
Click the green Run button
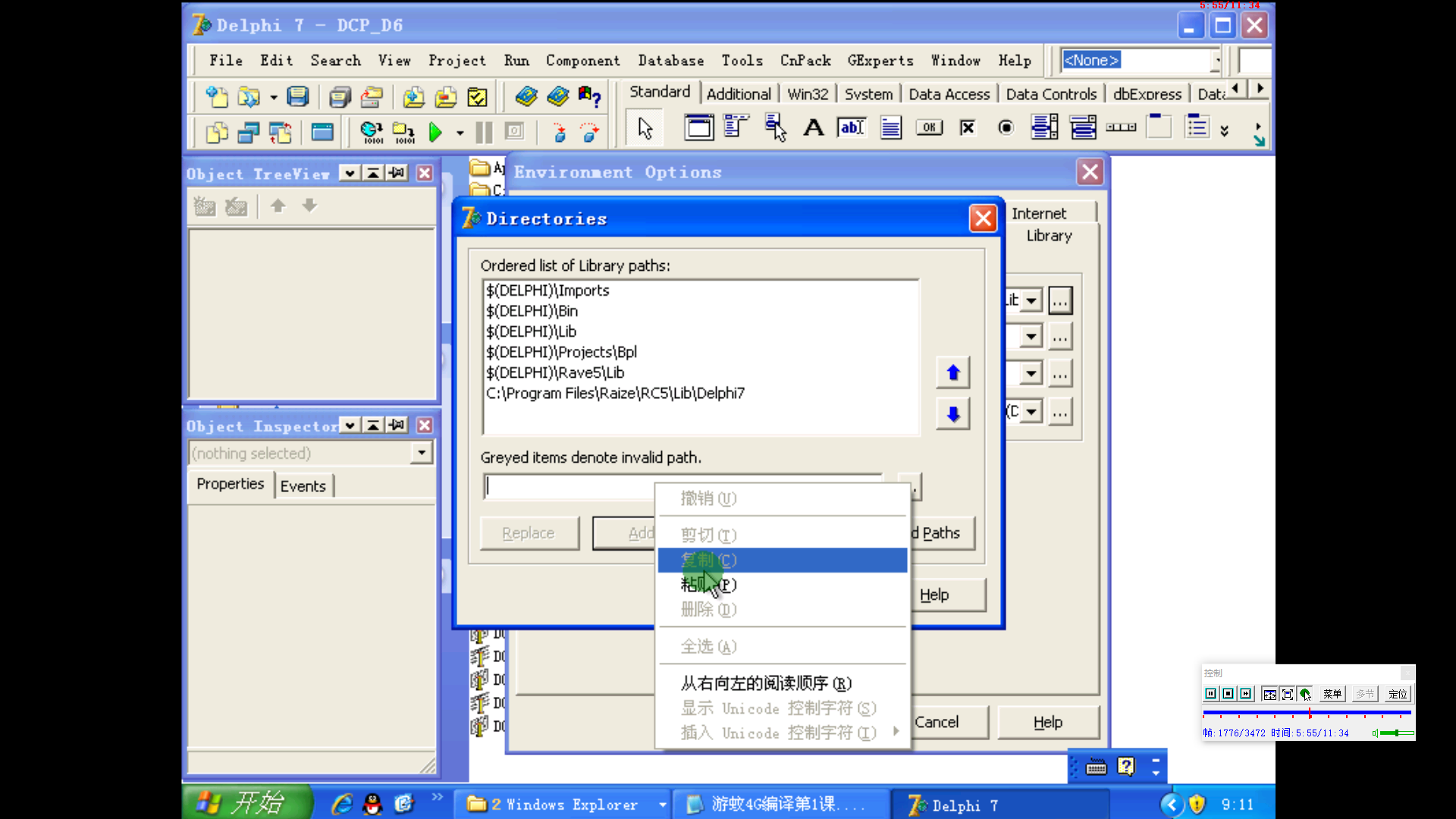coord(435,133)
